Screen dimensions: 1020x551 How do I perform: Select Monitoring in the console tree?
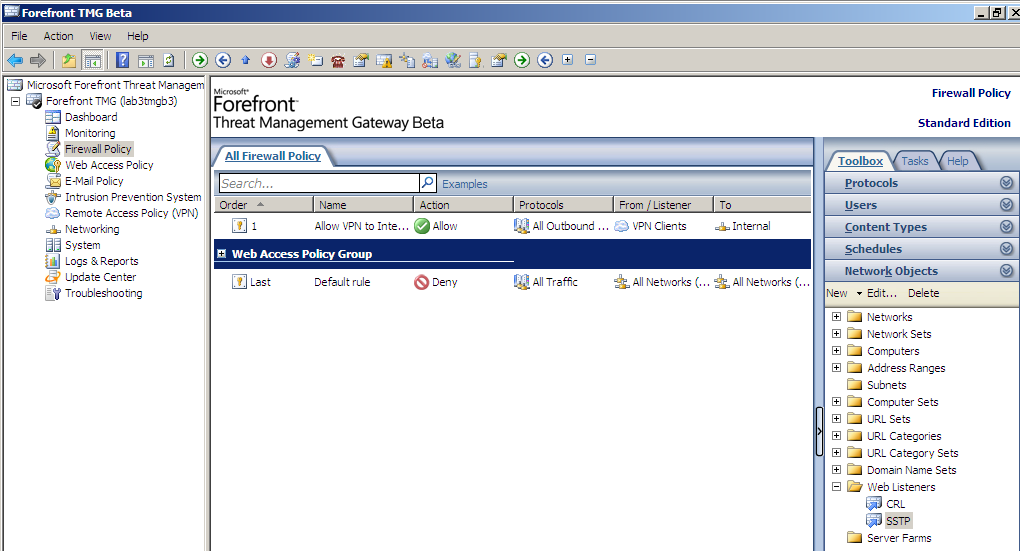point(90,133)
